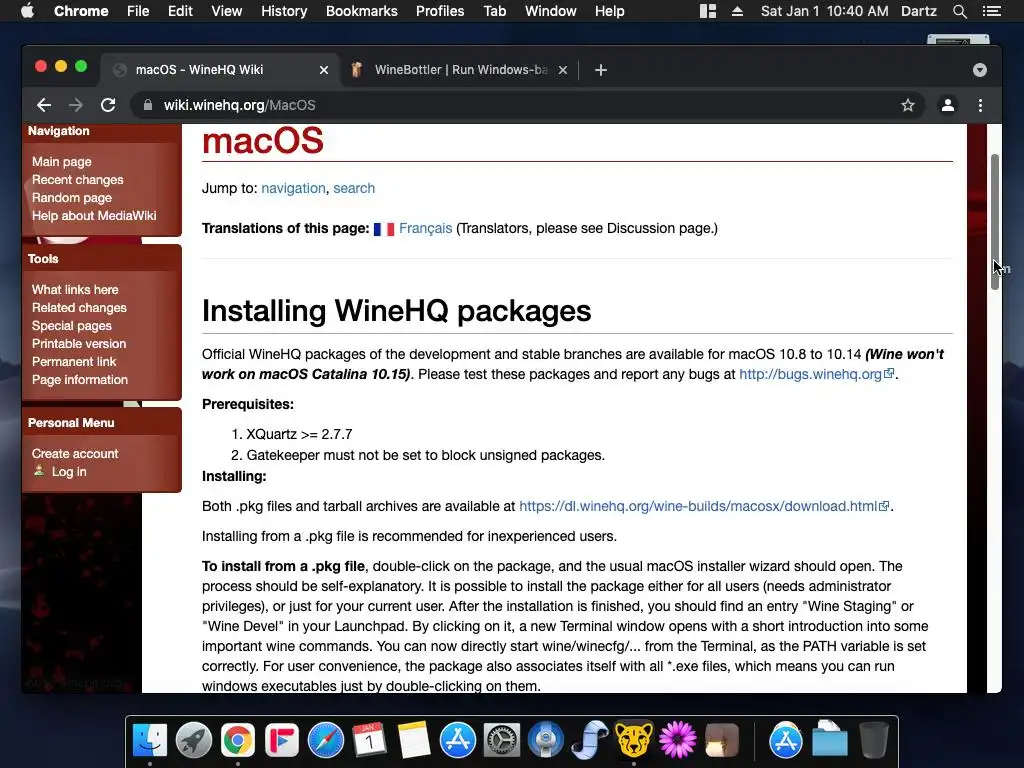This screenshot has height=768, width=1024.
Task: Open a new tab with the plus button
Action: tap(601, 70)
